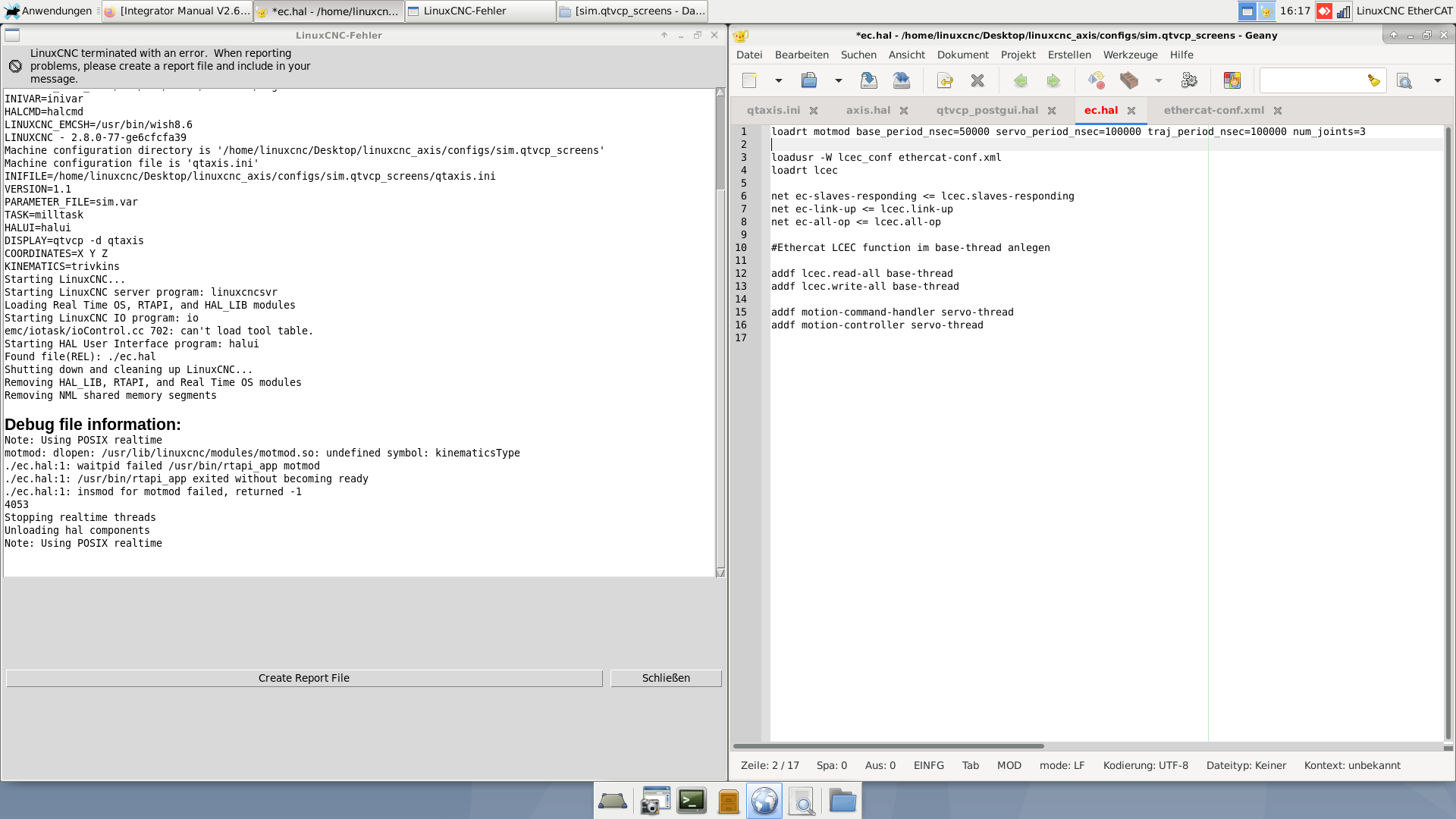Launch the screenshot tool from dock

[x=655, y=801]
